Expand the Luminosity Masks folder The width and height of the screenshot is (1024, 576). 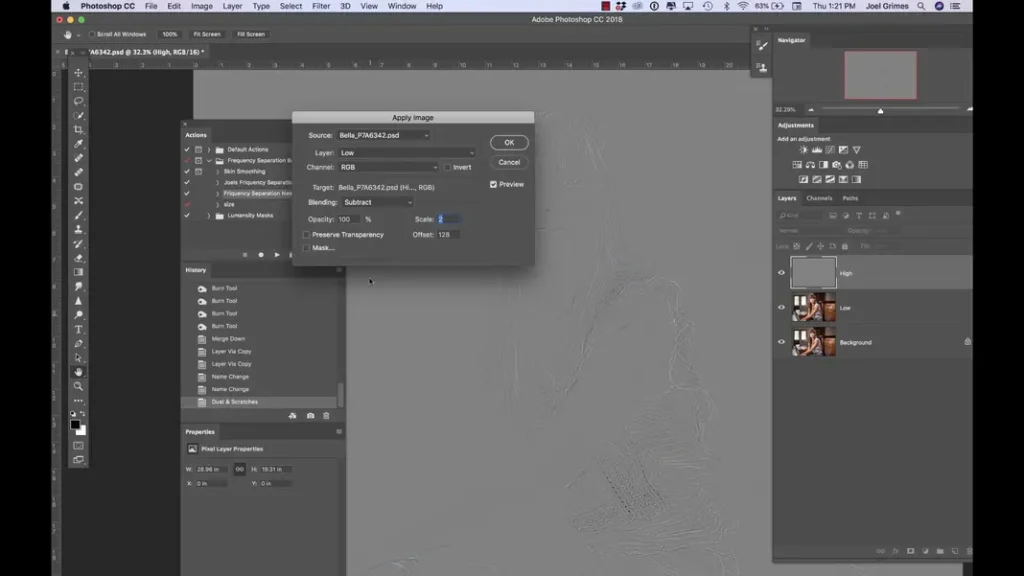coord(209,216)
